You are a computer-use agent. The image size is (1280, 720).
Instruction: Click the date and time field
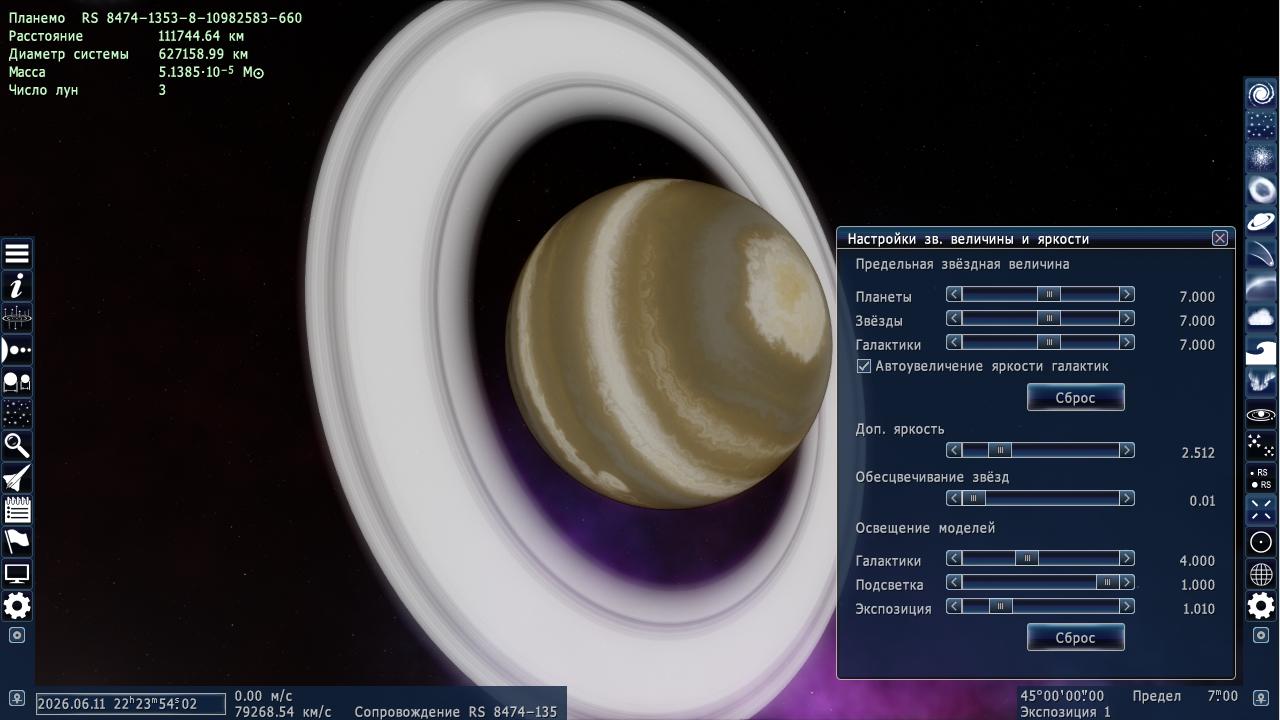pos(131,704)
